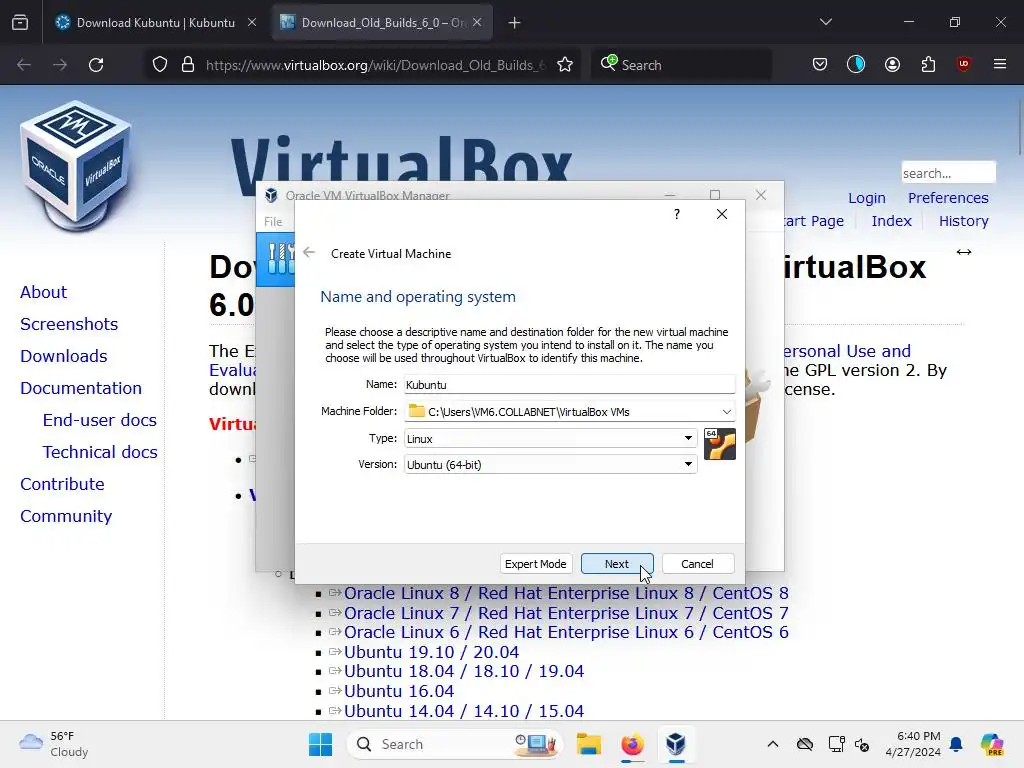Open the History link

[x=963, y=221]
